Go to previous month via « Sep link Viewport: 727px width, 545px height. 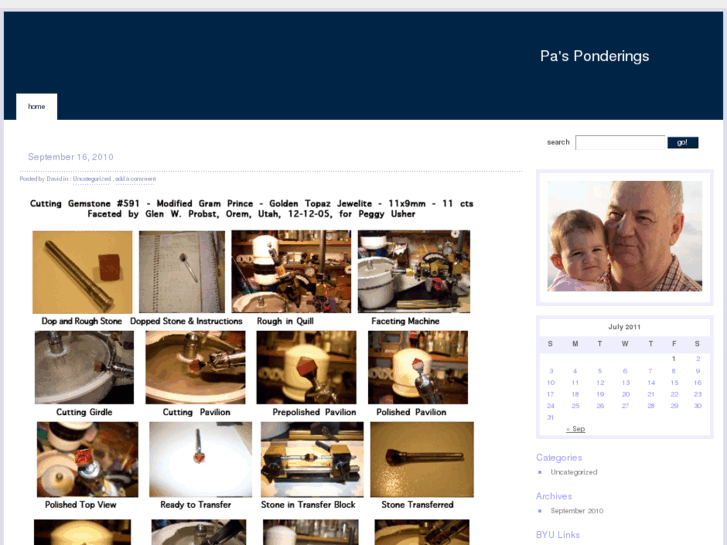click(575, 429)
